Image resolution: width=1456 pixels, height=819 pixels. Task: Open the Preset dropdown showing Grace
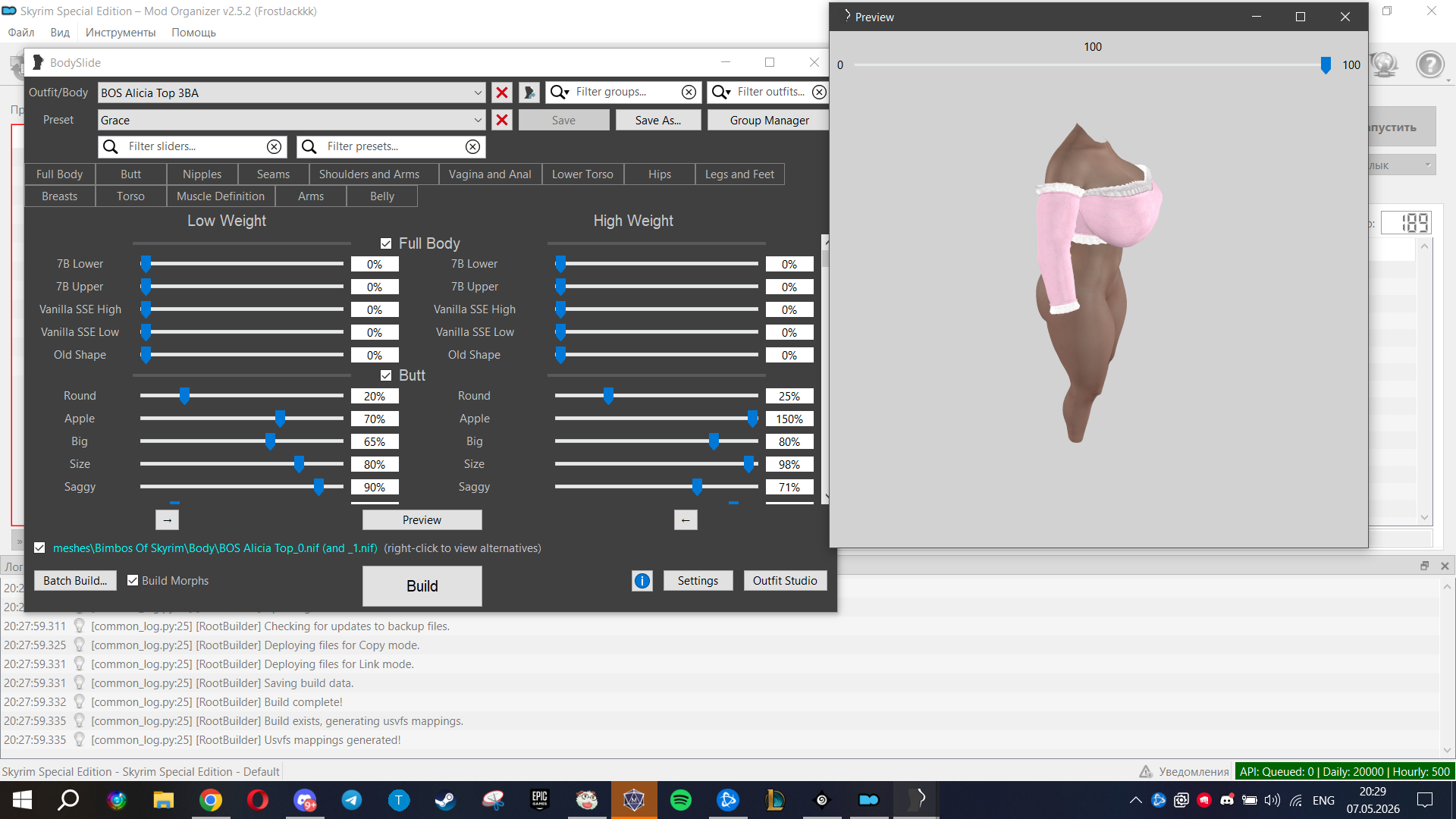click(x=291, y=120)
